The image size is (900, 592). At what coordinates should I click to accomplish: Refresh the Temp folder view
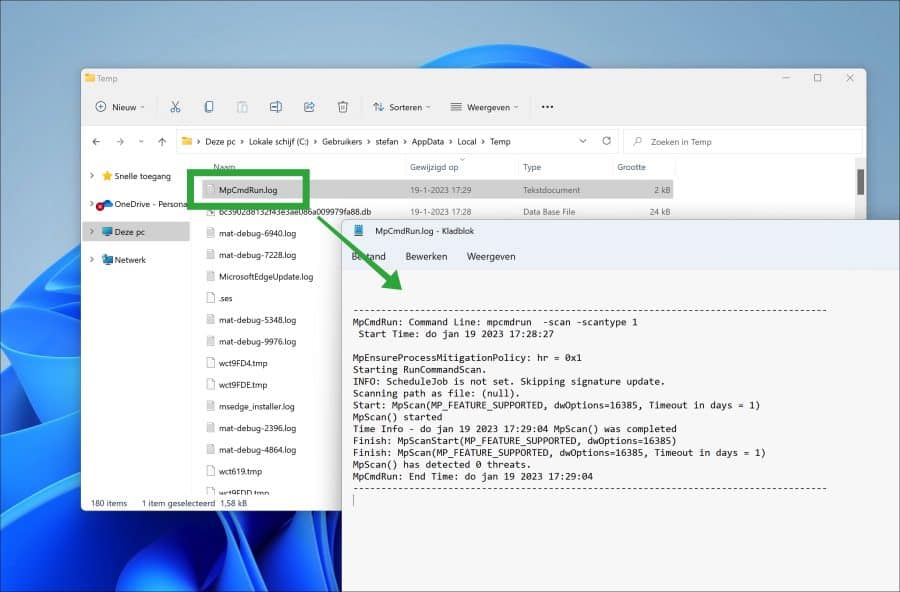[607, 141]
